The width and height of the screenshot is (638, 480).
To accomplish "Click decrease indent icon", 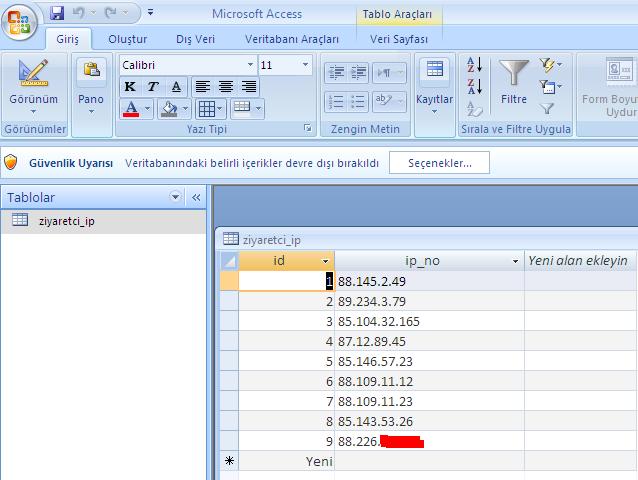I will tap(336, 72).
